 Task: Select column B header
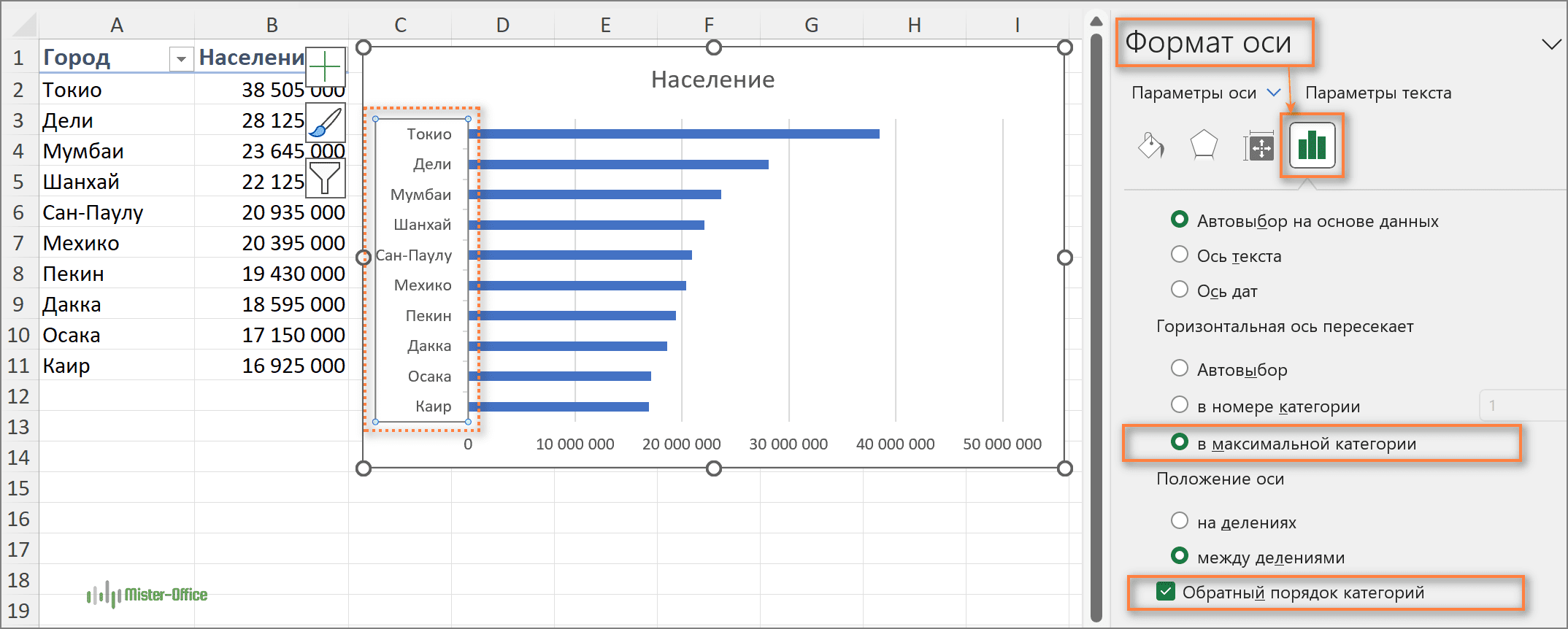[272, 25]
